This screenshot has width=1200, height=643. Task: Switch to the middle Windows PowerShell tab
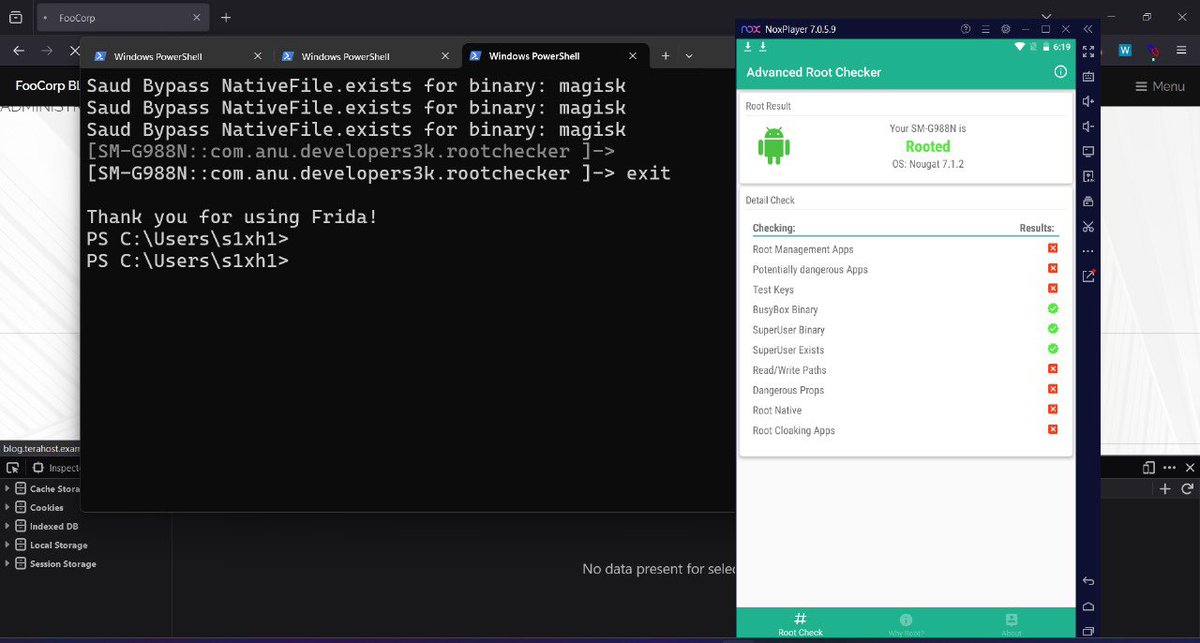tap(366, 56)
